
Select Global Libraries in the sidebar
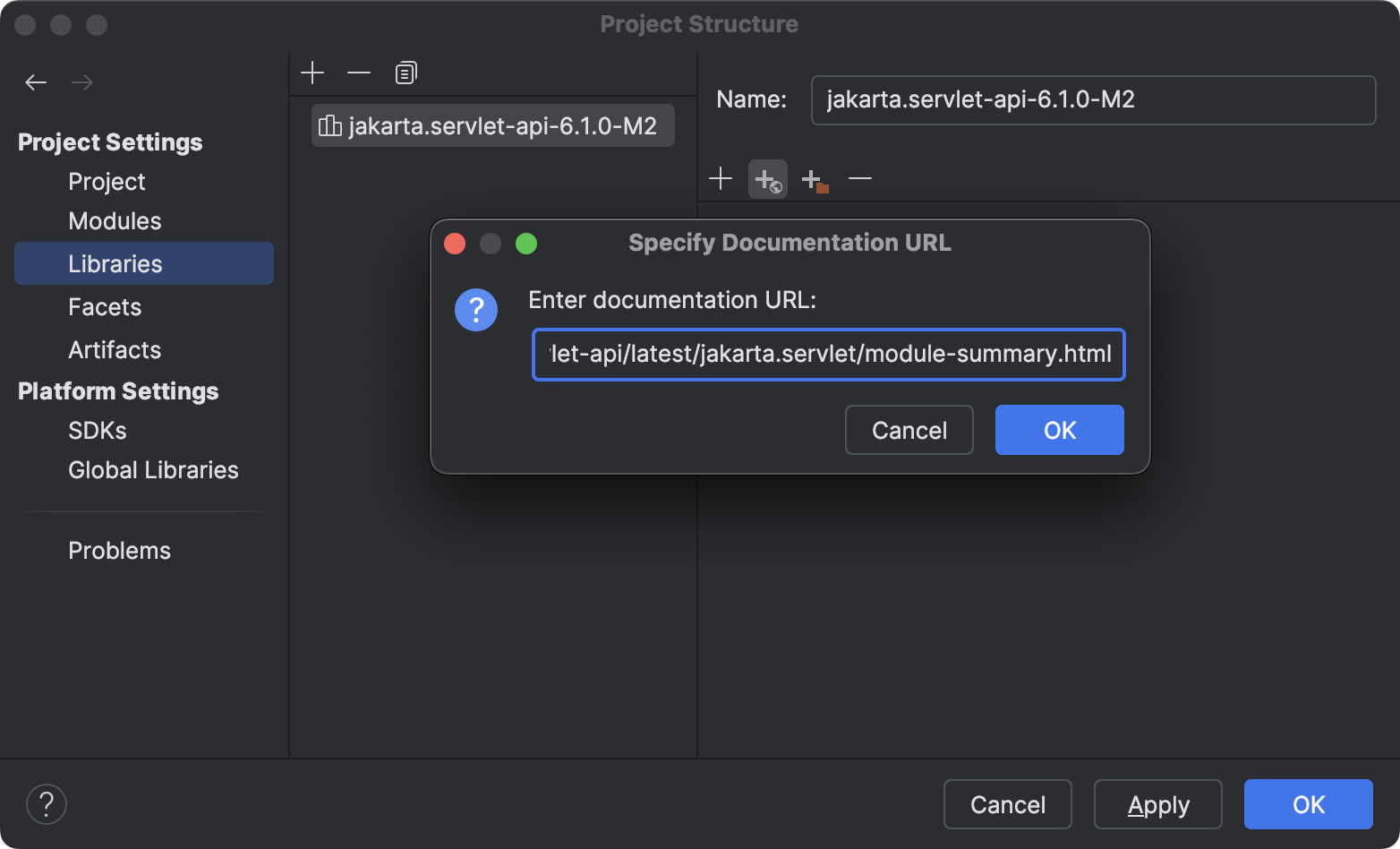(x=153, y=469)
